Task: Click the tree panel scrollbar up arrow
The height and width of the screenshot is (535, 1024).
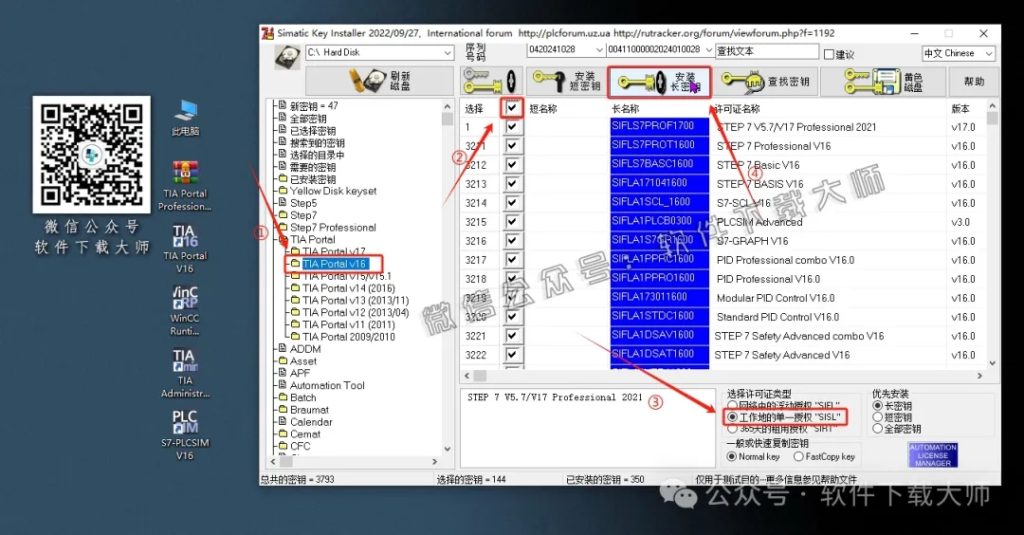Action: (447, 106)
